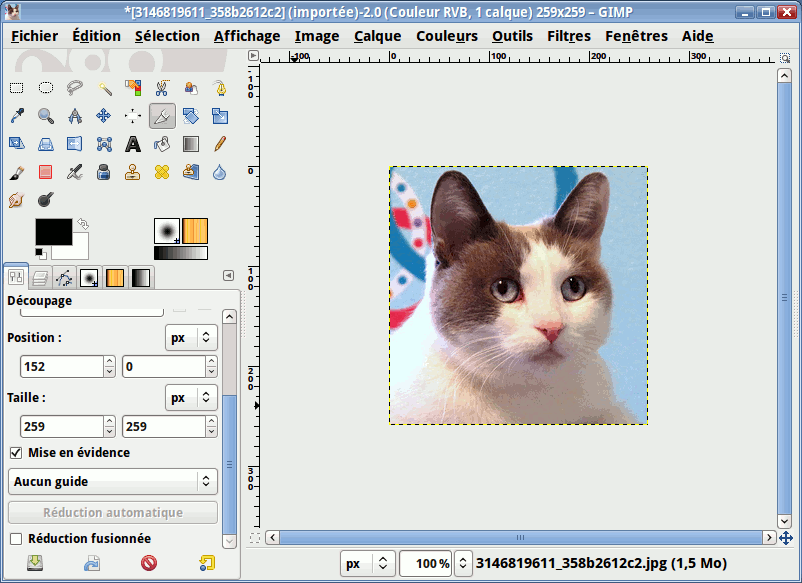Open the Filtres menu
Image resolution: width=802 pixels, height=583 pixels.
click(569, 36)
